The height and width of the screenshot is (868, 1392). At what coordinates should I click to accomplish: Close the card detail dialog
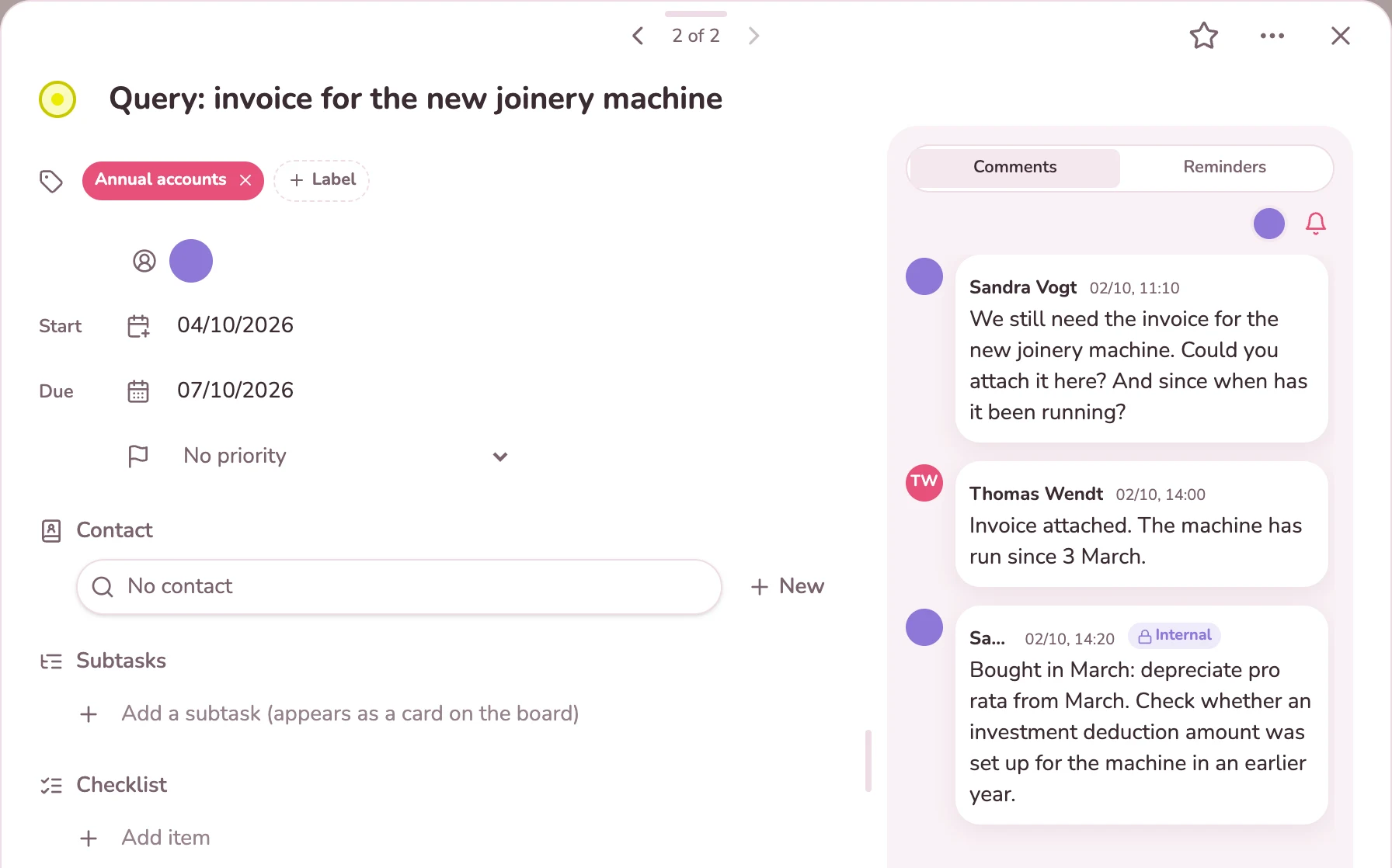[1341, 36]
